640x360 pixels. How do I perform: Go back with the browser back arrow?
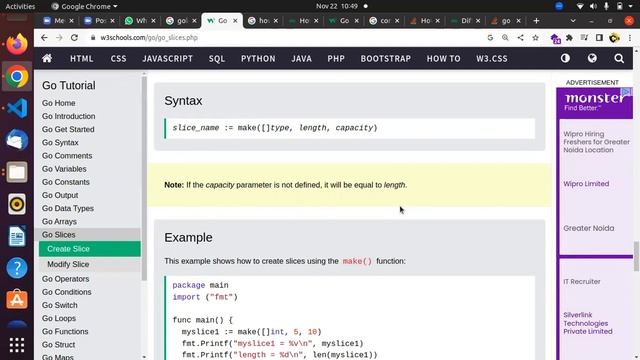coord(44,38)
